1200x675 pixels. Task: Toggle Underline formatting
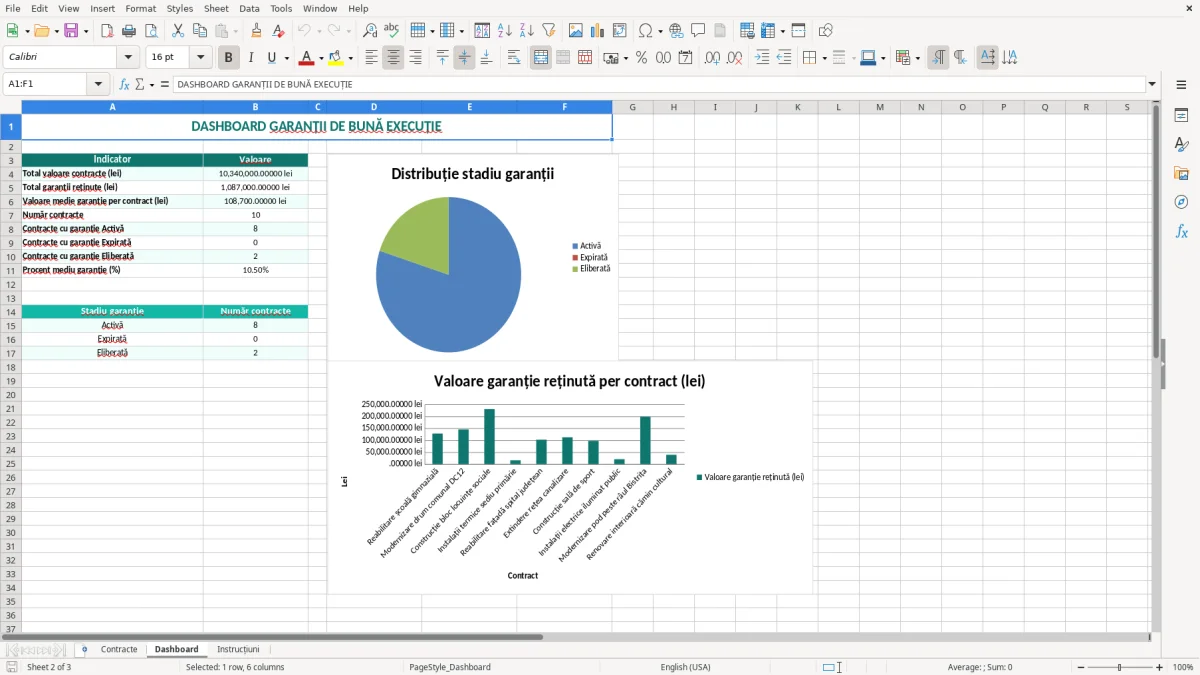(273, 58)
